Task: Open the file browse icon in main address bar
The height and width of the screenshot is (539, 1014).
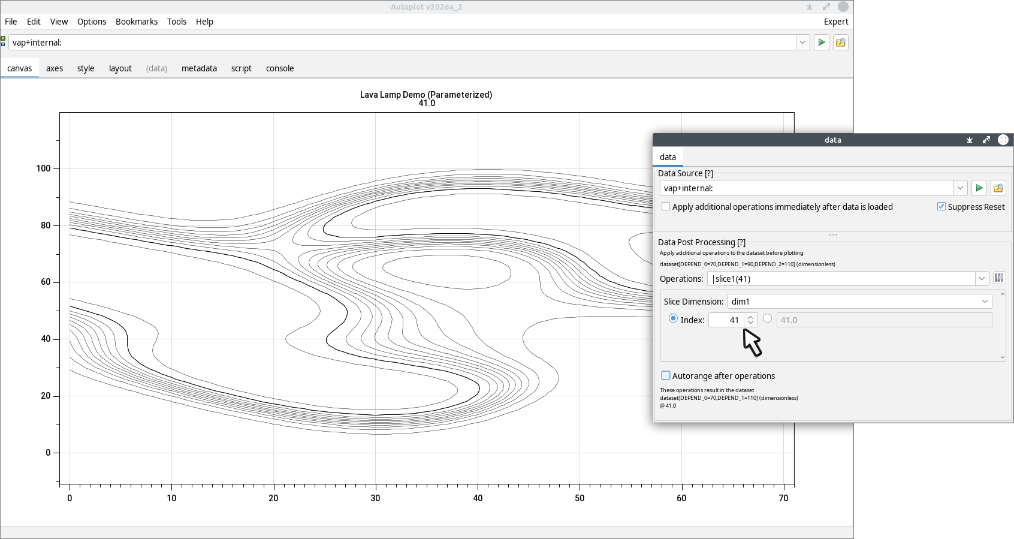Action: 841,43
